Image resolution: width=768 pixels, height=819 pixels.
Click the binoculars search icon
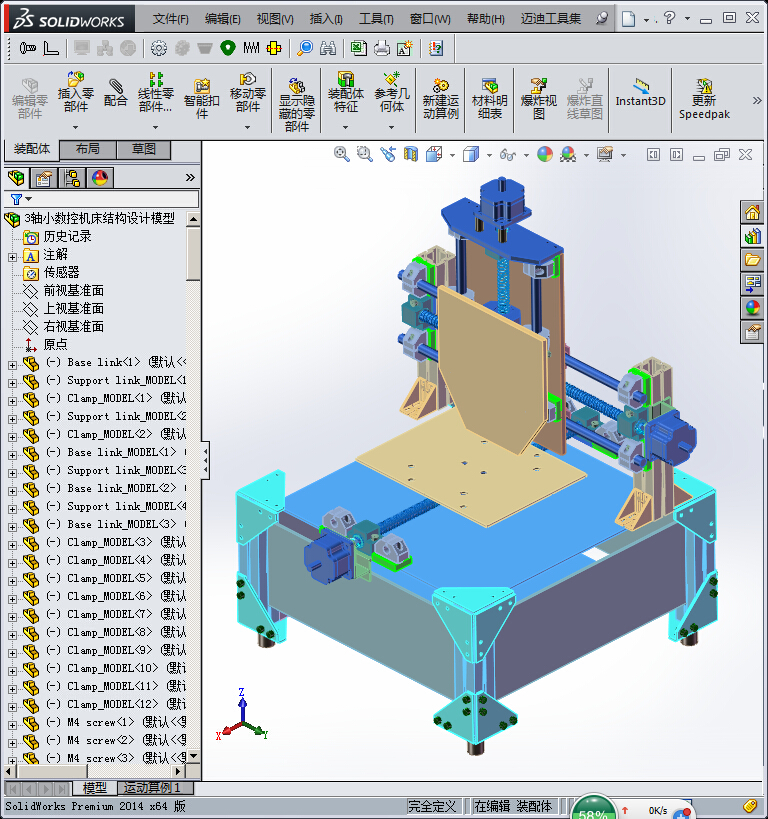point(328,49)
